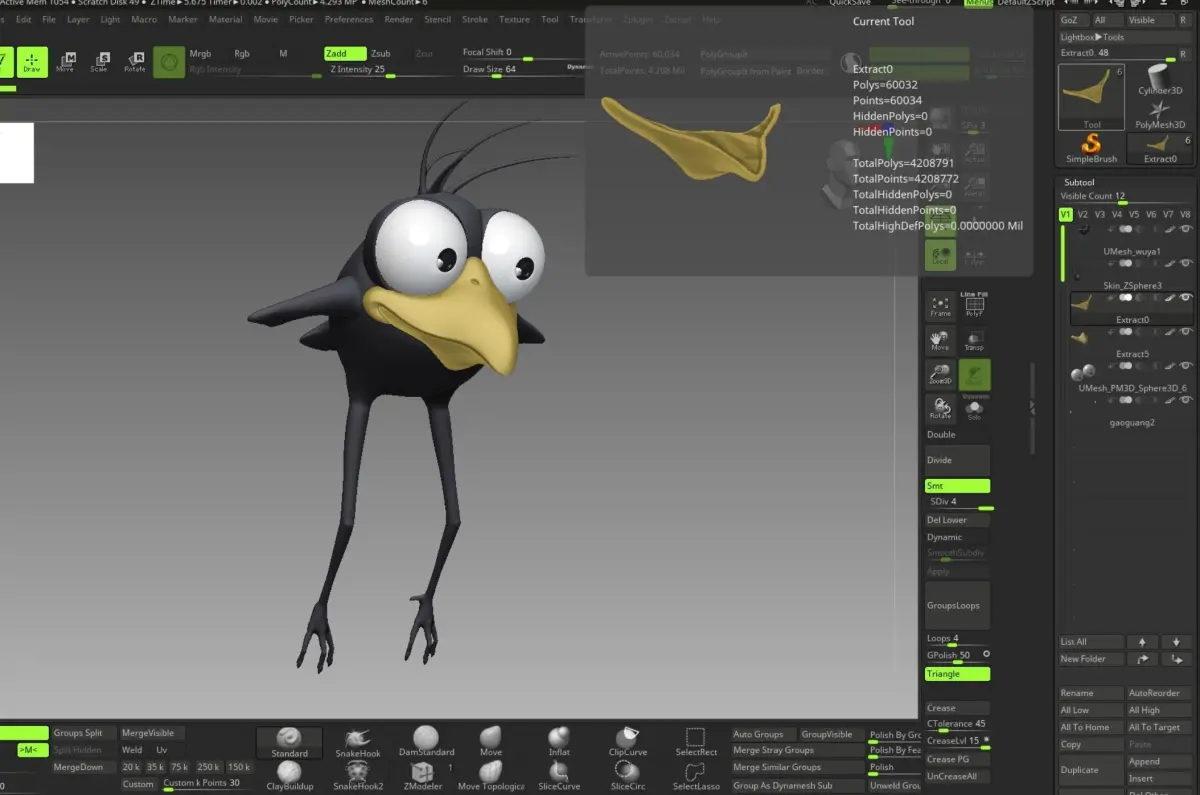Click the gyro sphere icon beside Rotate

(169, 63)
